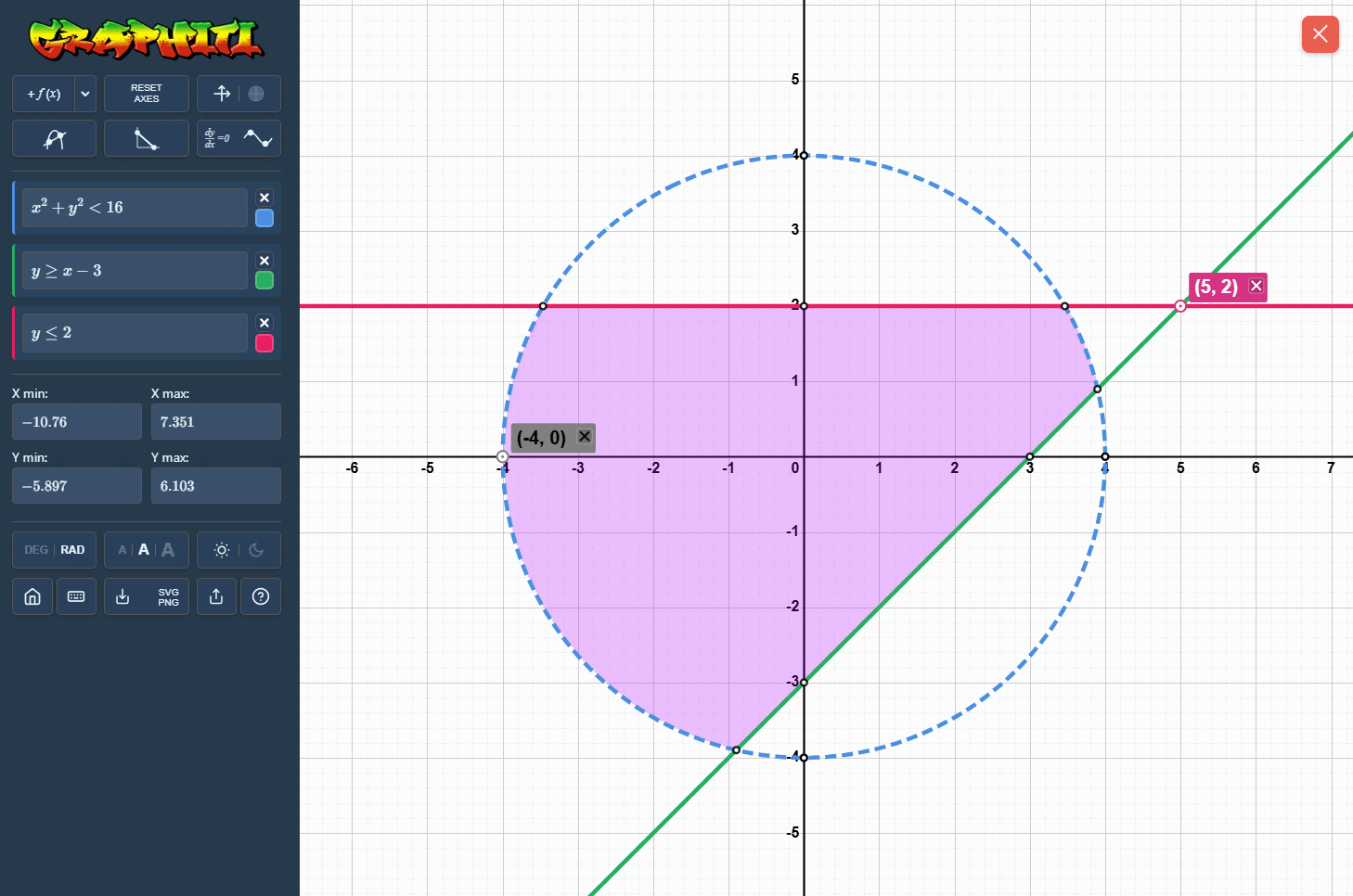Toggle the SVG PNG format label

(x=168, y=597)
